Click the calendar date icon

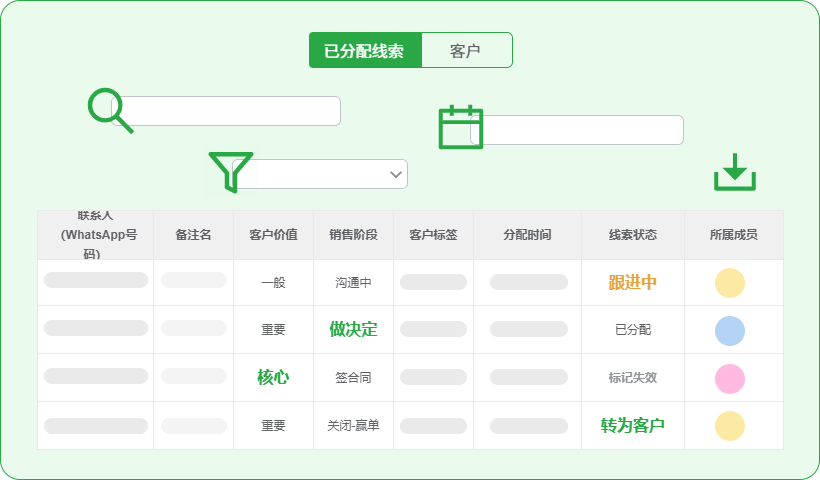point(461,127)
